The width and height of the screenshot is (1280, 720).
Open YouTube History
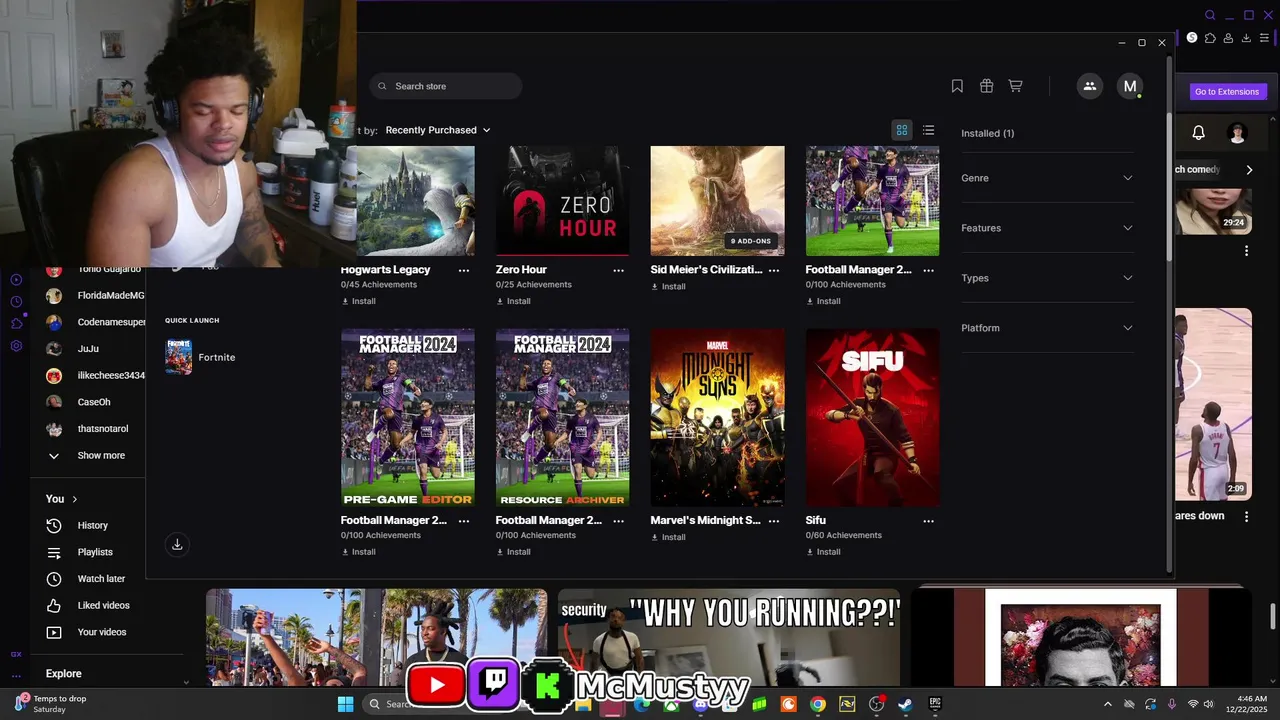click(92, 526)
